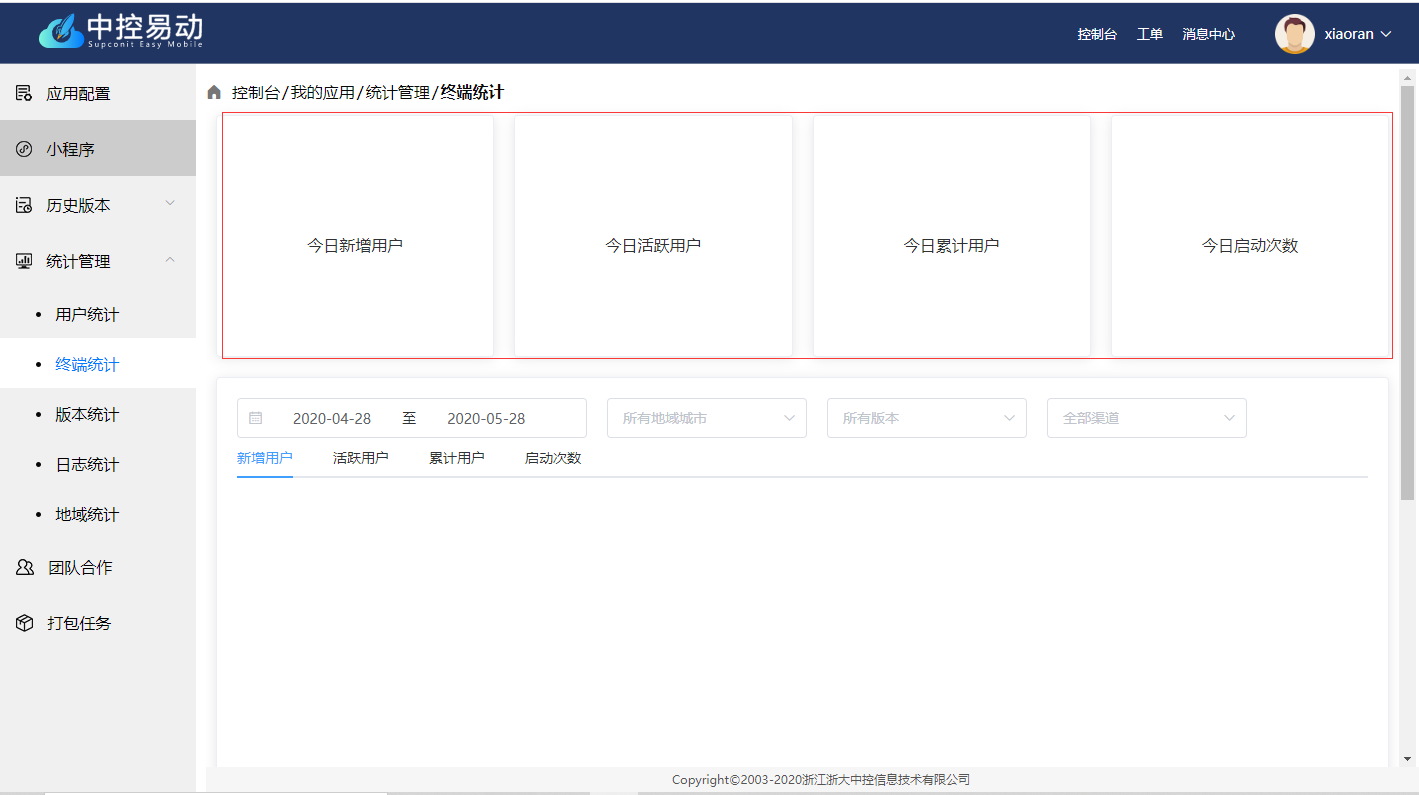Click the 今日新增用户 card
This screenshot has width=1419, height=795.
tap(357, 236)
